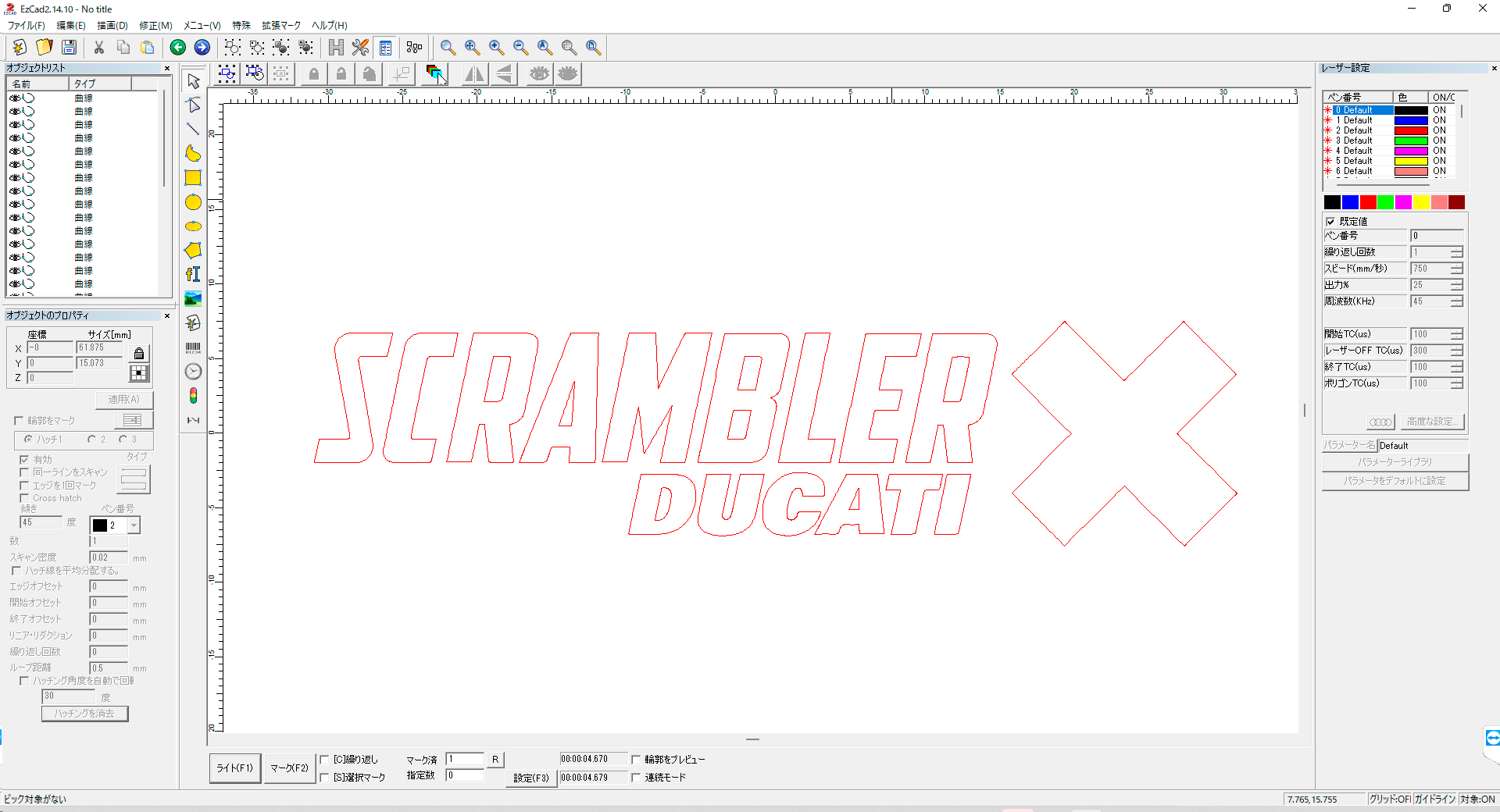Click the horizontal mirror icon
The width and height of the screenshot is (1500, 812).
point(474,74)
